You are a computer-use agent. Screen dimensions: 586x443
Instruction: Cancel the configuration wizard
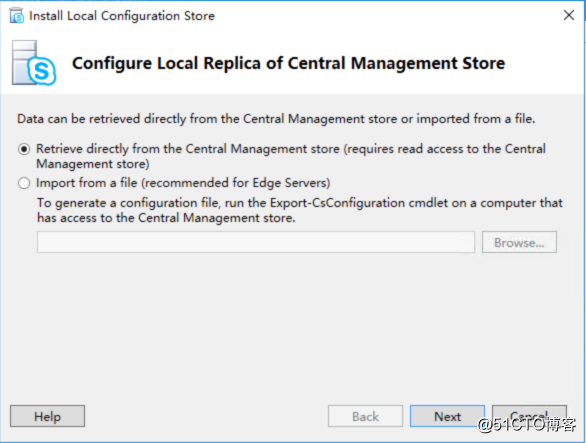[529, 416]
